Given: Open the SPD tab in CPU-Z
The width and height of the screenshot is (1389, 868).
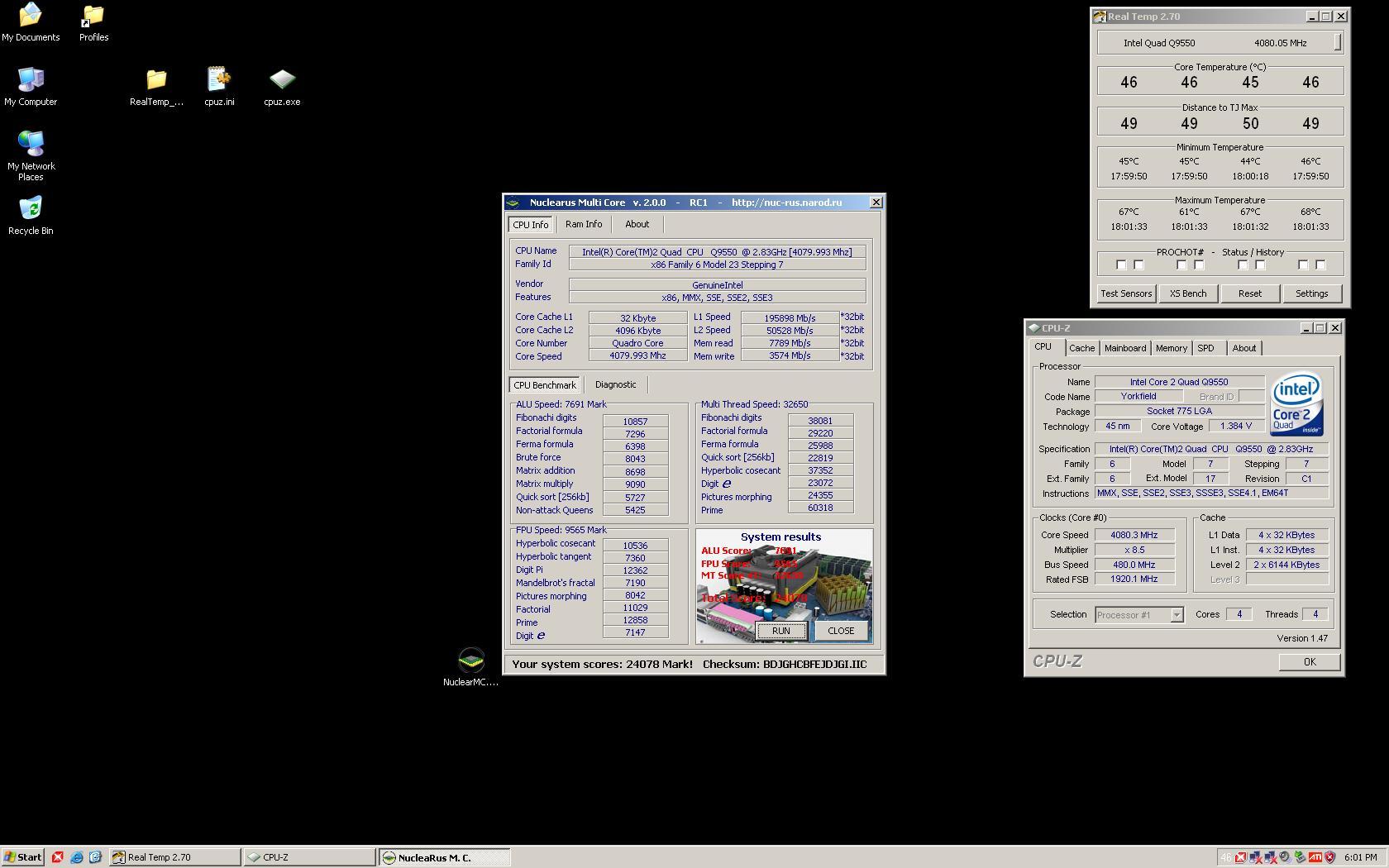Looking at the screenshot, I should [x=1206, y=348].
